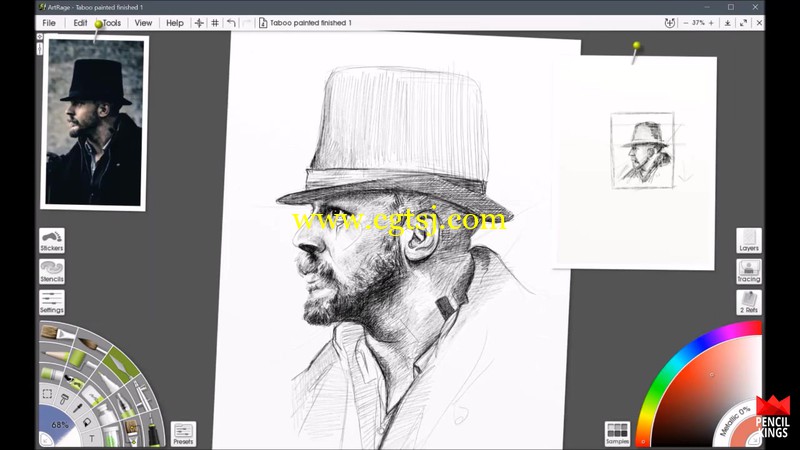800x450 pixels.
Task: Select the Ink Pen nib tool
Action: coord(126,406)
